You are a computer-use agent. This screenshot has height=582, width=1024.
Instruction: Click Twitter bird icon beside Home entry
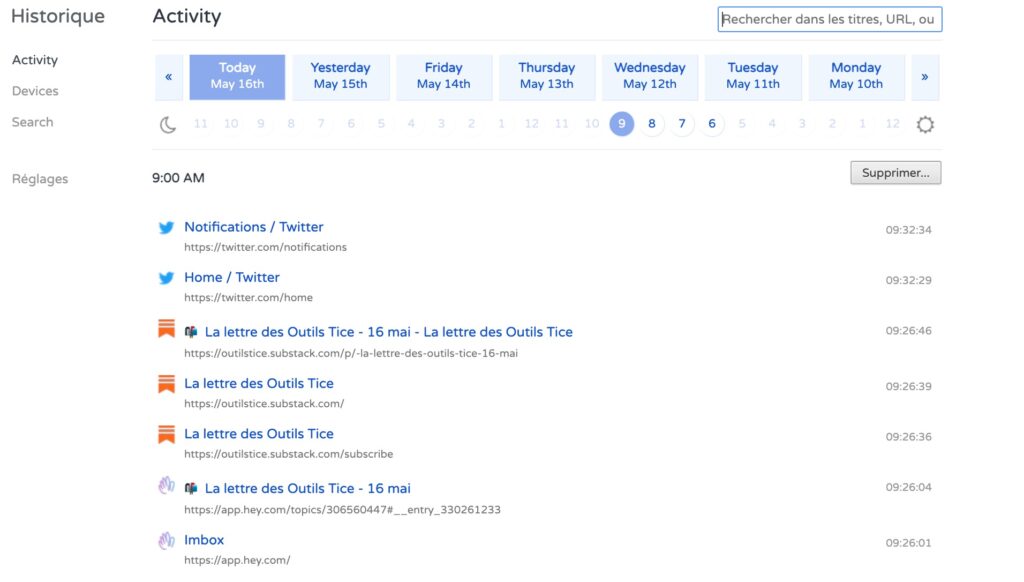[167, 278]
